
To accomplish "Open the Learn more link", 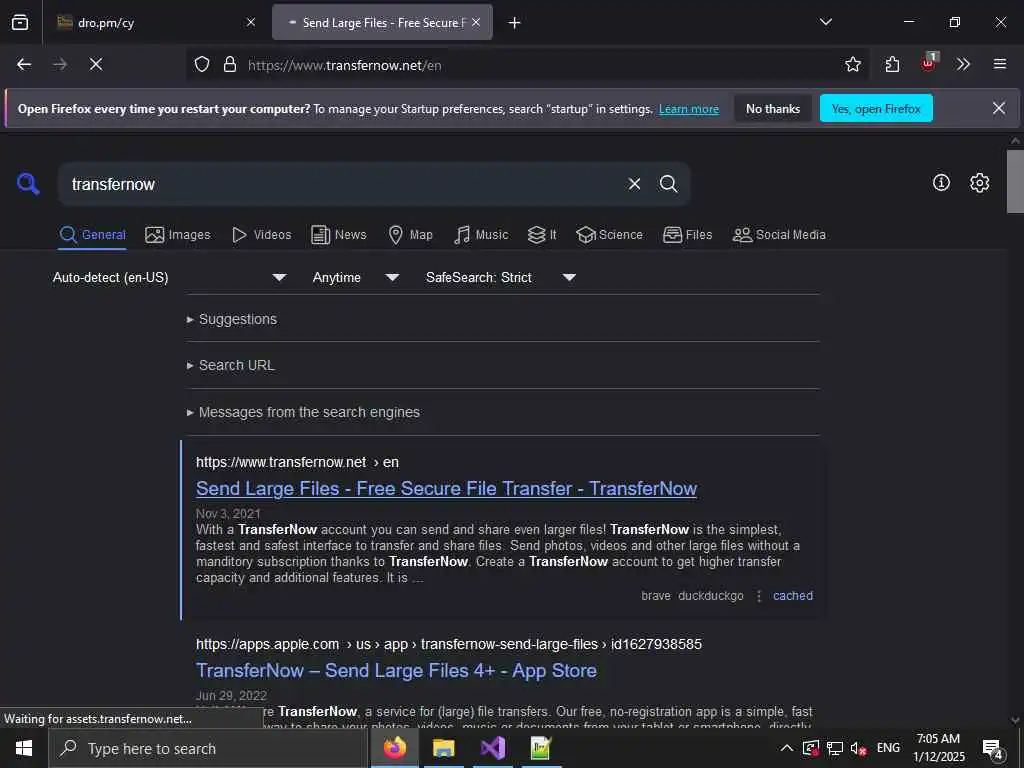I will [x=688, y=109].
